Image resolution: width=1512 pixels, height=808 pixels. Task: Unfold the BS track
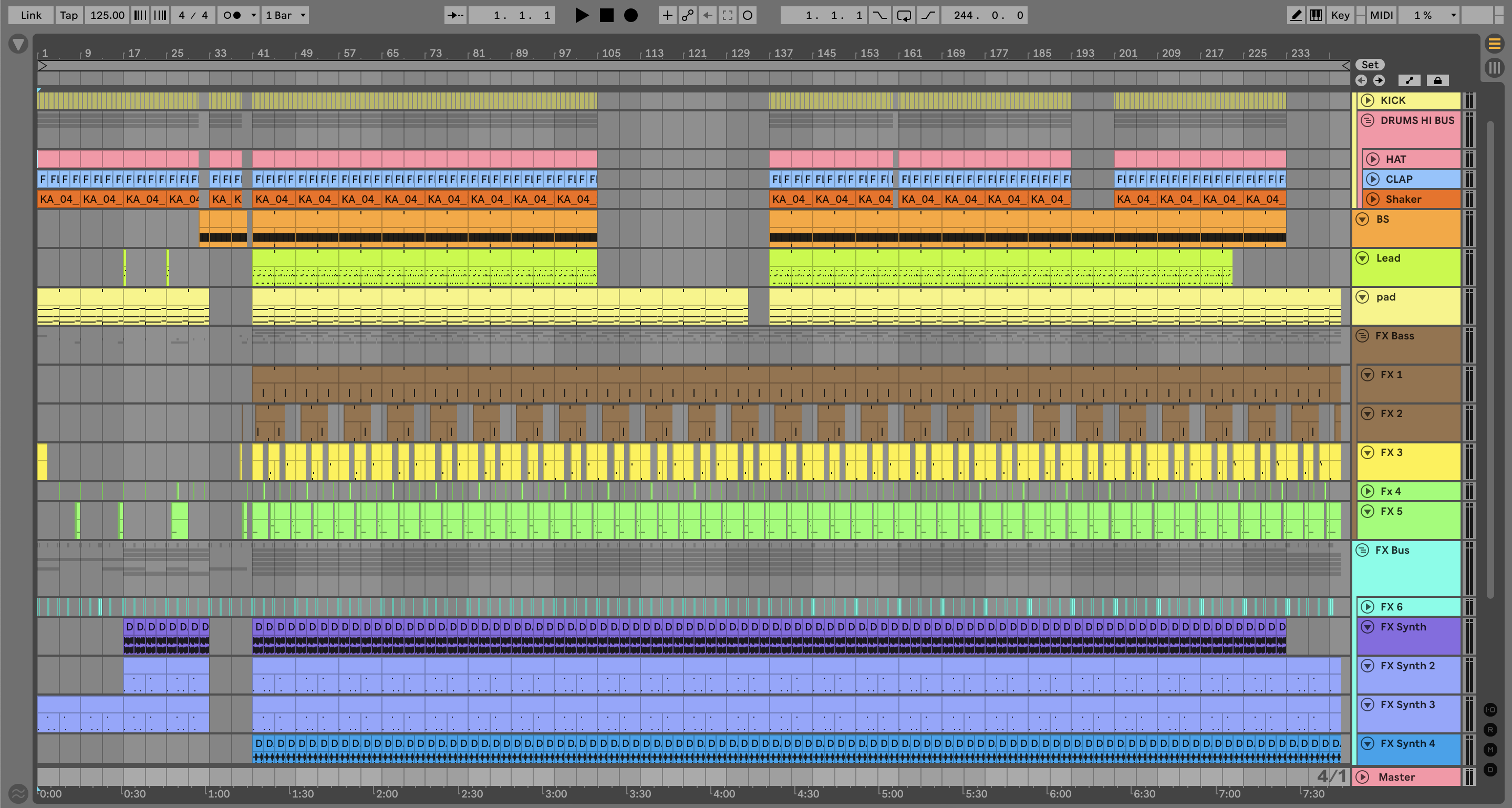click(1362, 220)
